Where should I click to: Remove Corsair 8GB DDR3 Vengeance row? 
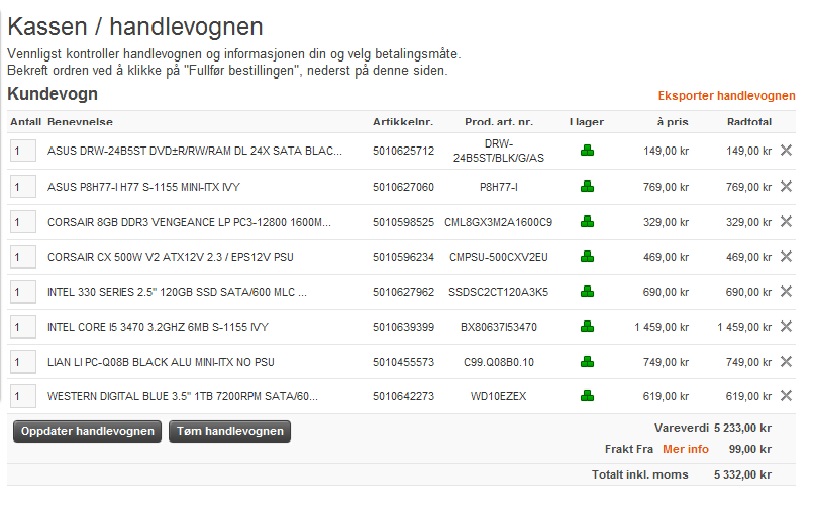coord(786,221)
